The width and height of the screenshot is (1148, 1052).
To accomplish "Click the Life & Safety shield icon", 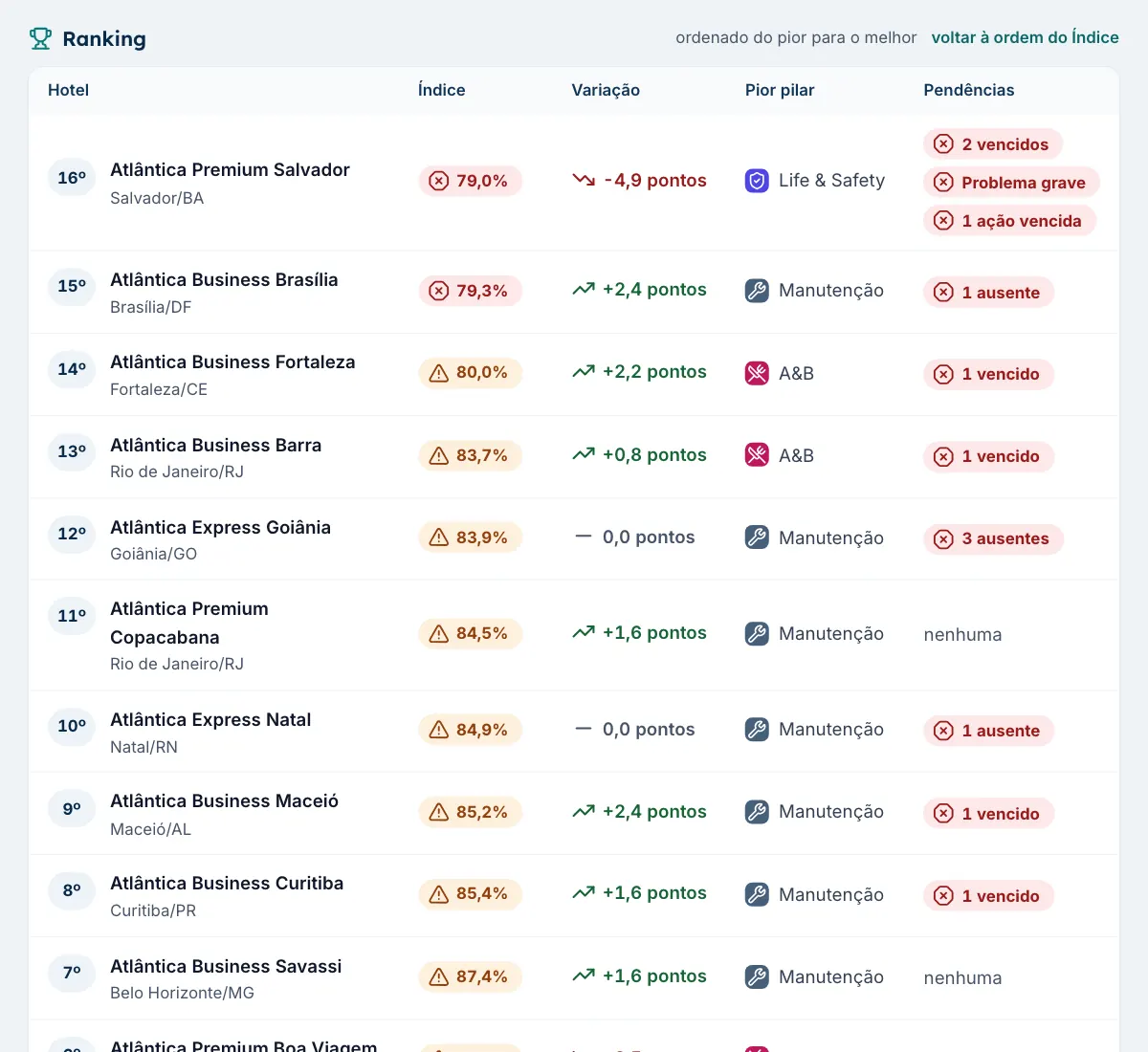I will pyautogui.click(x=757, y=181).
